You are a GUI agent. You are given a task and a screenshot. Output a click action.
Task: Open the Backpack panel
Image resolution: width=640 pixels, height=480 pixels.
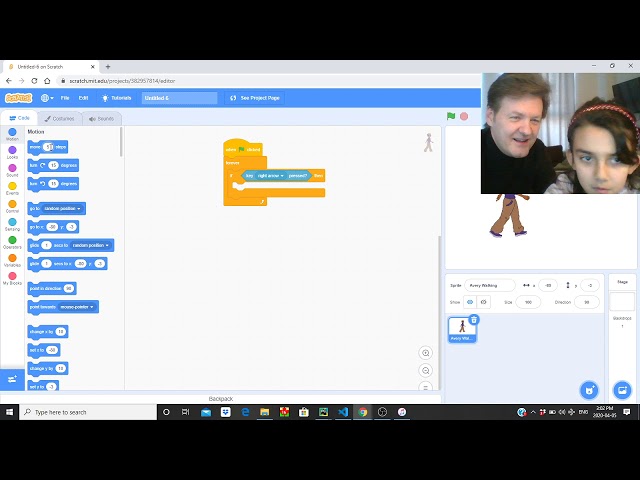(x=220, y=399)
